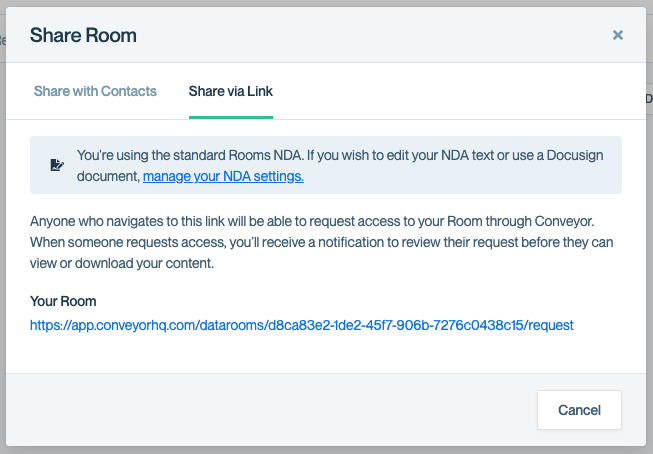Click the blank tab strip right of Share via Link
653x454 pixels.
pos(458,91)
